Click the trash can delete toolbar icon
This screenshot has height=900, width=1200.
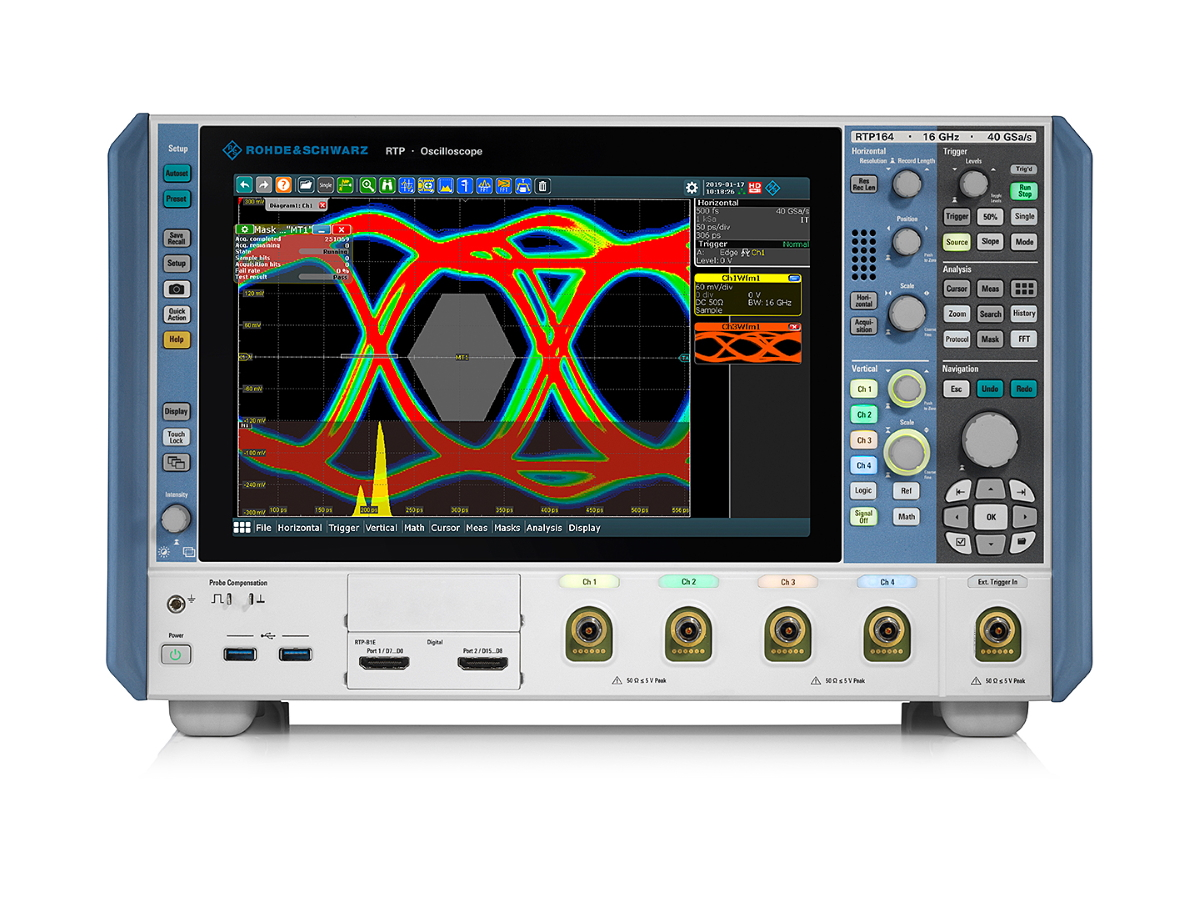(543, 187)
